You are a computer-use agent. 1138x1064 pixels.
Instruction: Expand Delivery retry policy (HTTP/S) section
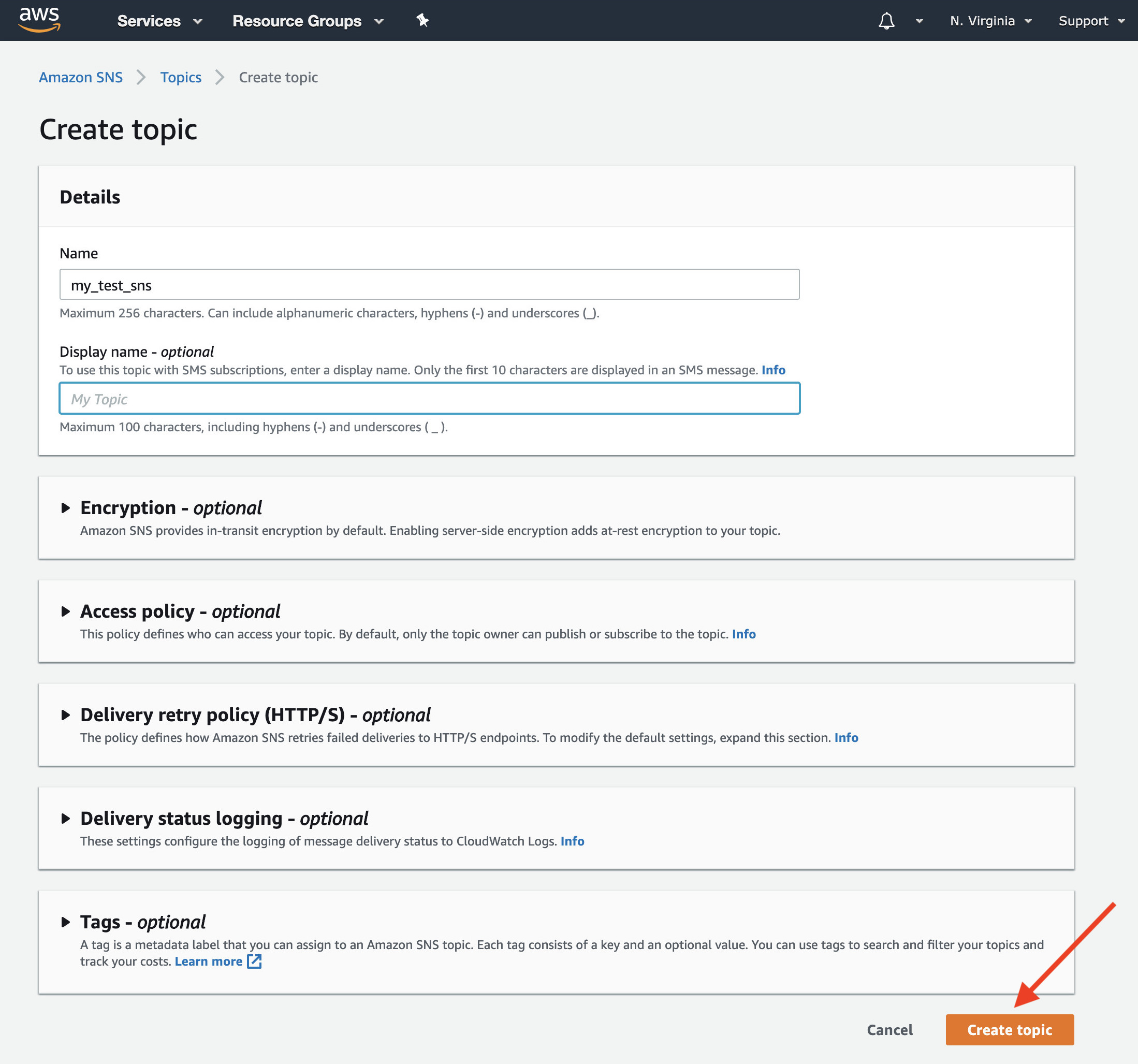coord(66,715)
